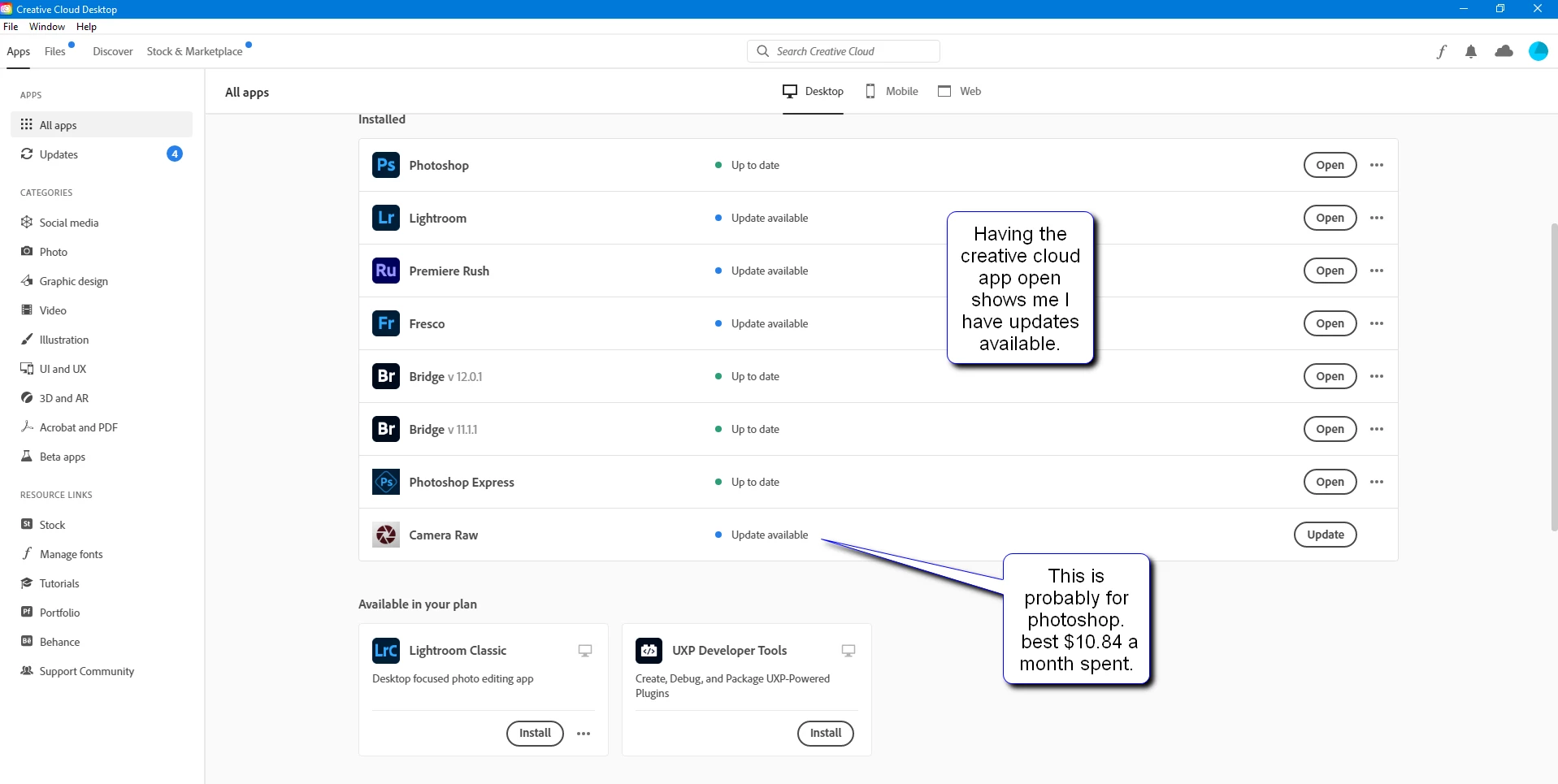Open more options for Photoshop
Image resolution: width=1558 pixels, height=784 pixels.
click(1377, 165)
